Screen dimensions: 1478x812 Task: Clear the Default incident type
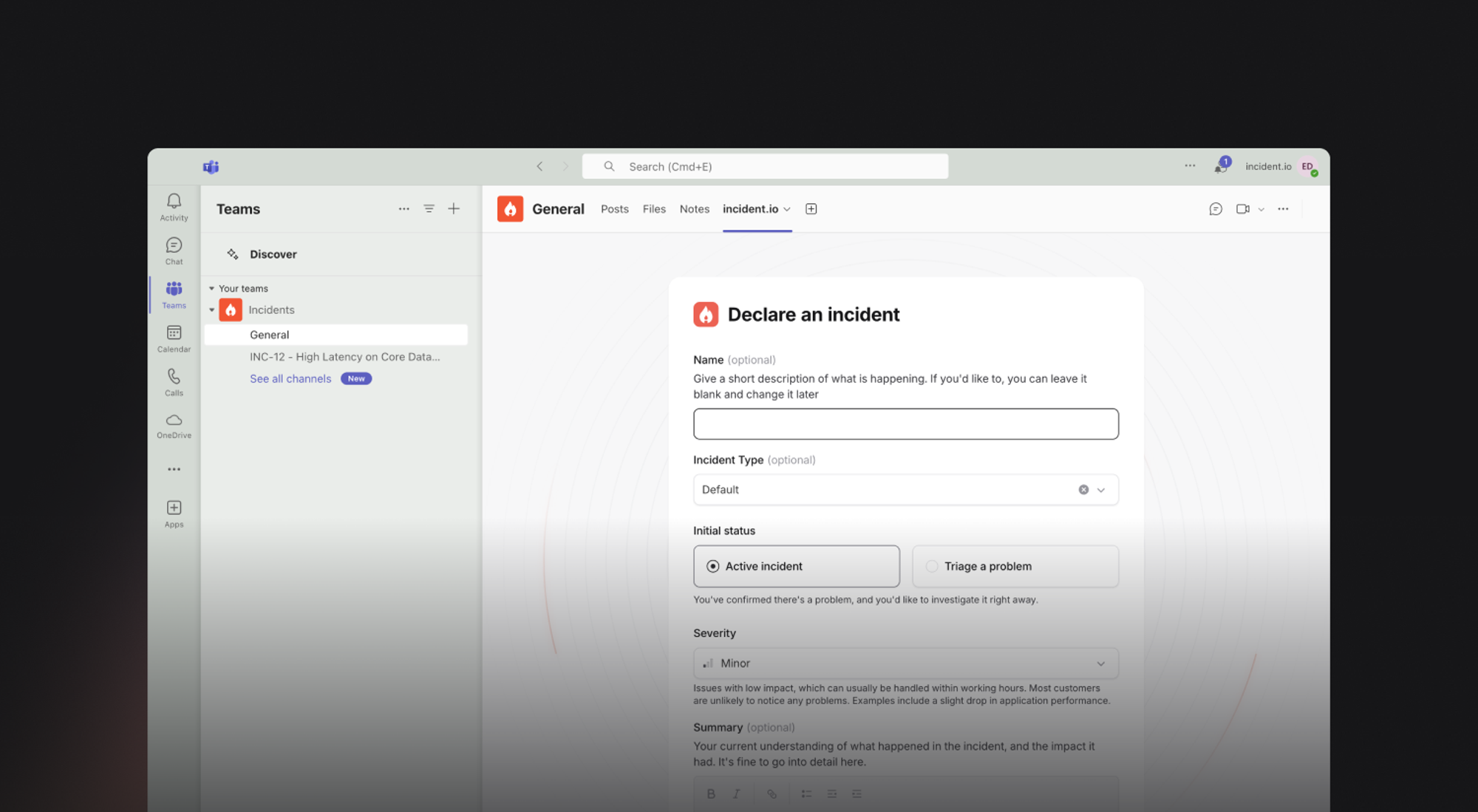tap(1083, 490)
